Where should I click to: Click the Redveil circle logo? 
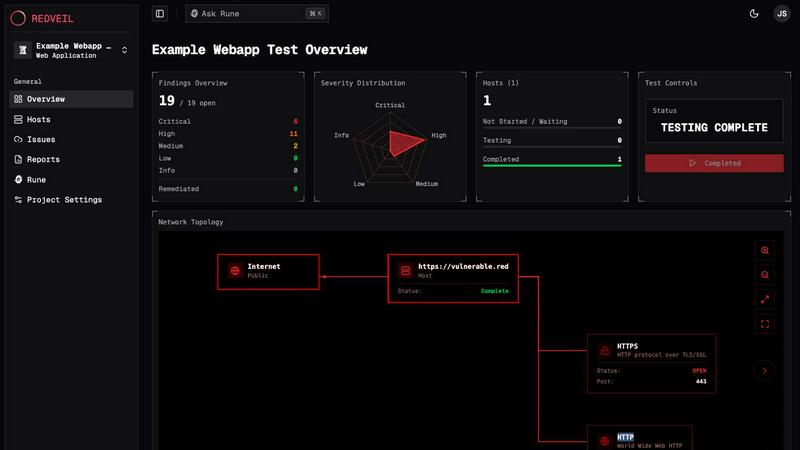pyautogui.click(x=18, y=18)
